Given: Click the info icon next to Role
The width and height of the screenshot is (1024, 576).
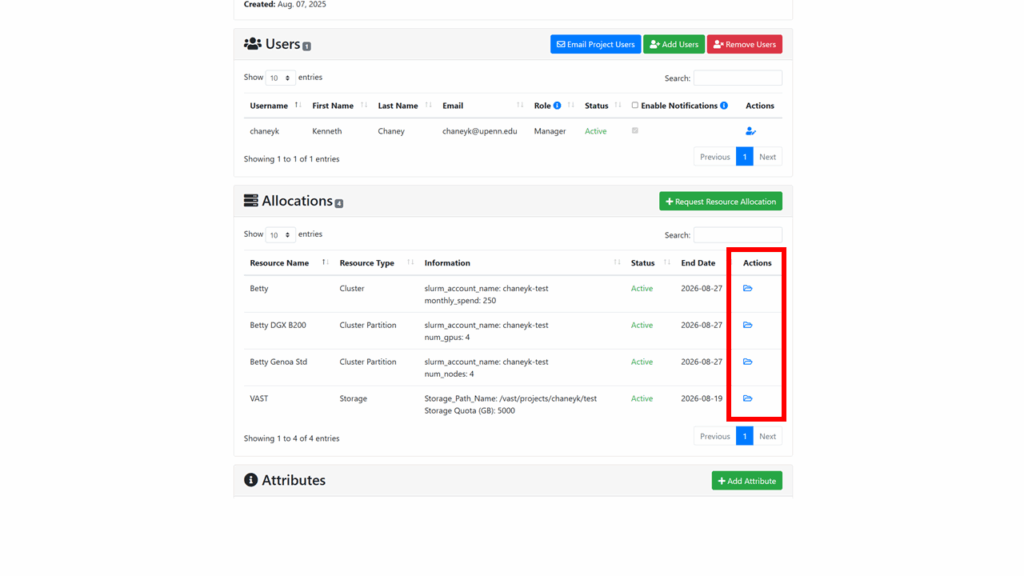Looking at the screenshot, I should click(557, 106).
